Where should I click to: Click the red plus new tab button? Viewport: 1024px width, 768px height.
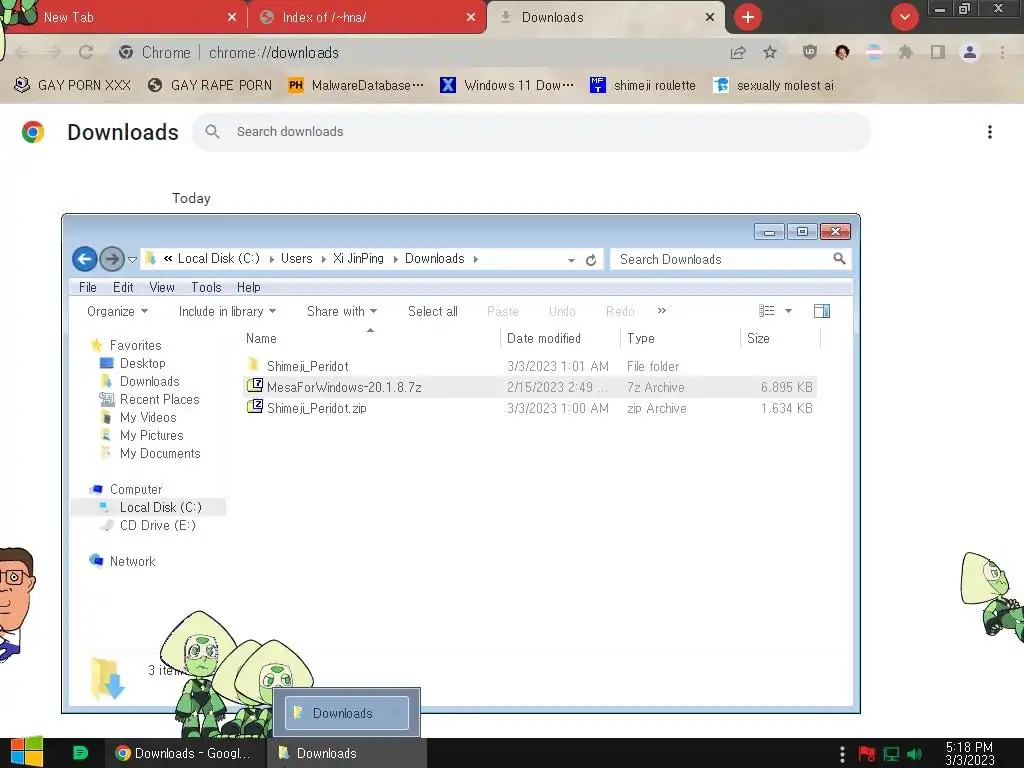[x=748, y=17]
